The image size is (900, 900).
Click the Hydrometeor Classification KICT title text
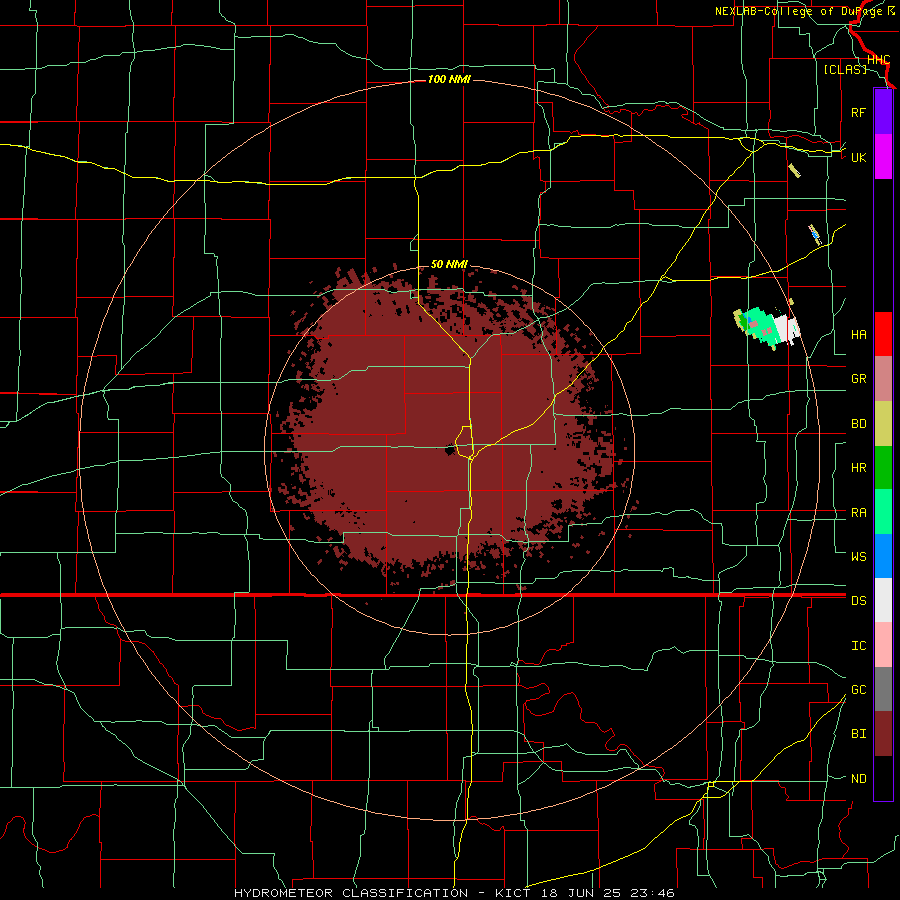click(x=454, y=893)
